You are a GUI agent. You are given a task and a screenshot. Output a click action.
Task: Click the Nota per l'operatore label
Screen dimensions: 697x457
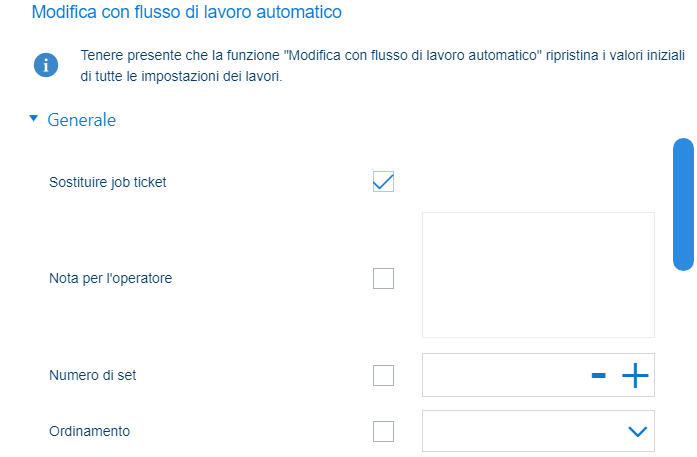[110, 278]
